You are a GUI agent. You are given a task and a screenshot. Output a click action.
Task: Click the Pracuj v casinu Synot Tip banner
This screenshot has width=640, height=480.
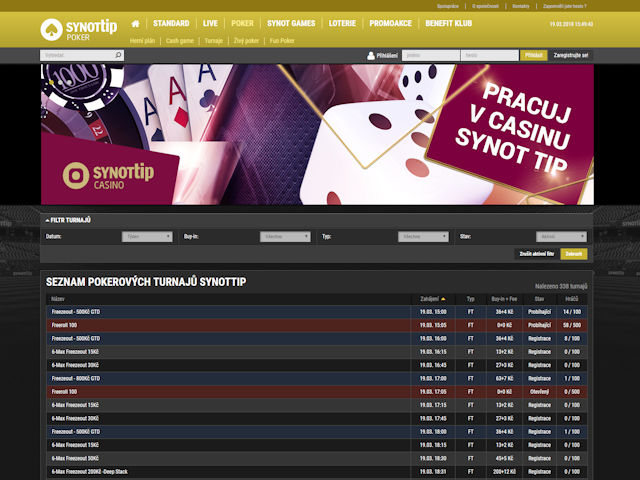click(x=317, y=134)
